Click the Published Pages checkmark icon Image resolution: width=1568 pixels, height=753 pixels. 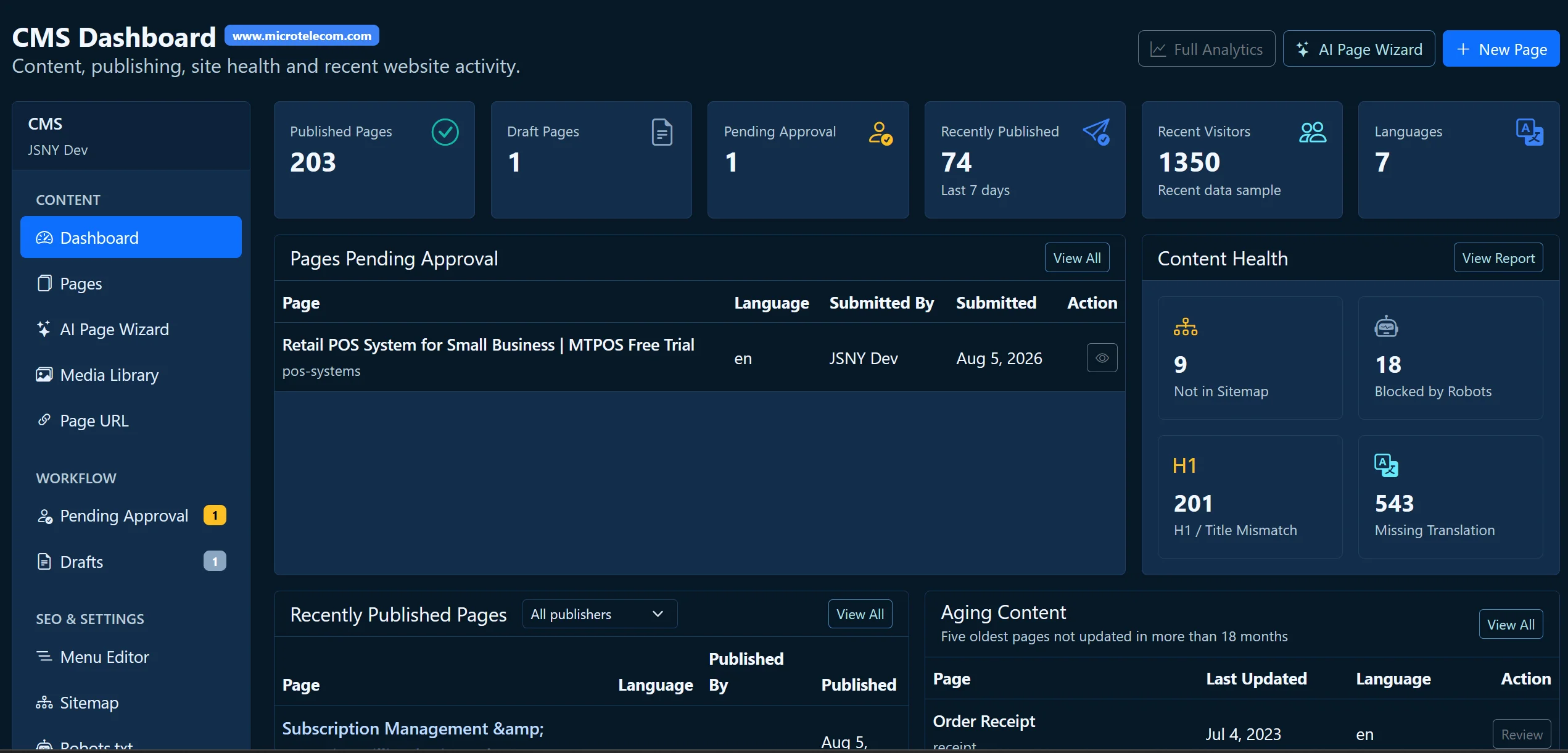(x=445, y=132)
